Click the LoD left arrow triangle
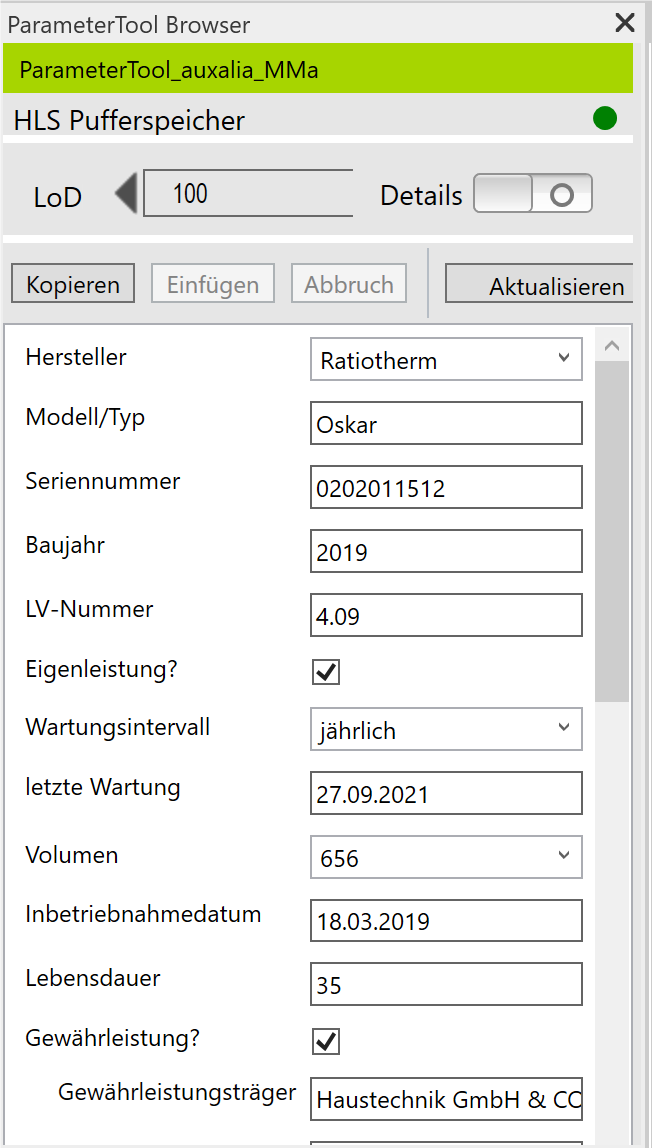This screenshot has width=652, height=1148. pyautogui.click(x=126, y=193)
